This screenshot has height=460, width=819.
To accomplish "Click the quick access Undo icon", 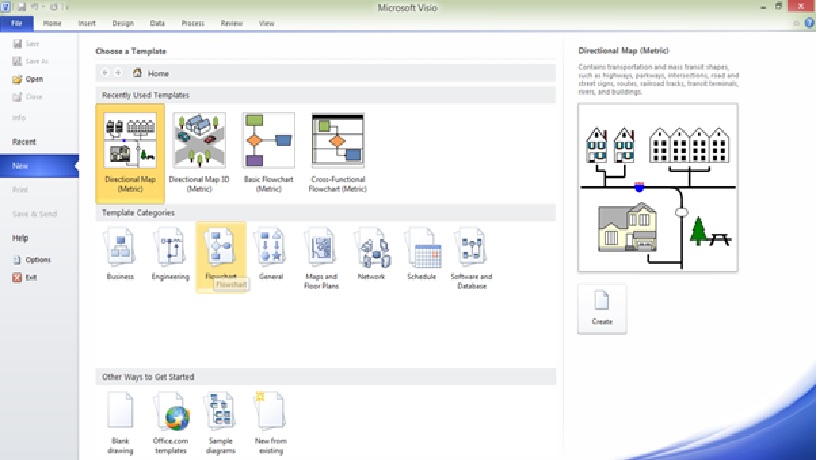I will pyautogui.click(x=35, y=7).
